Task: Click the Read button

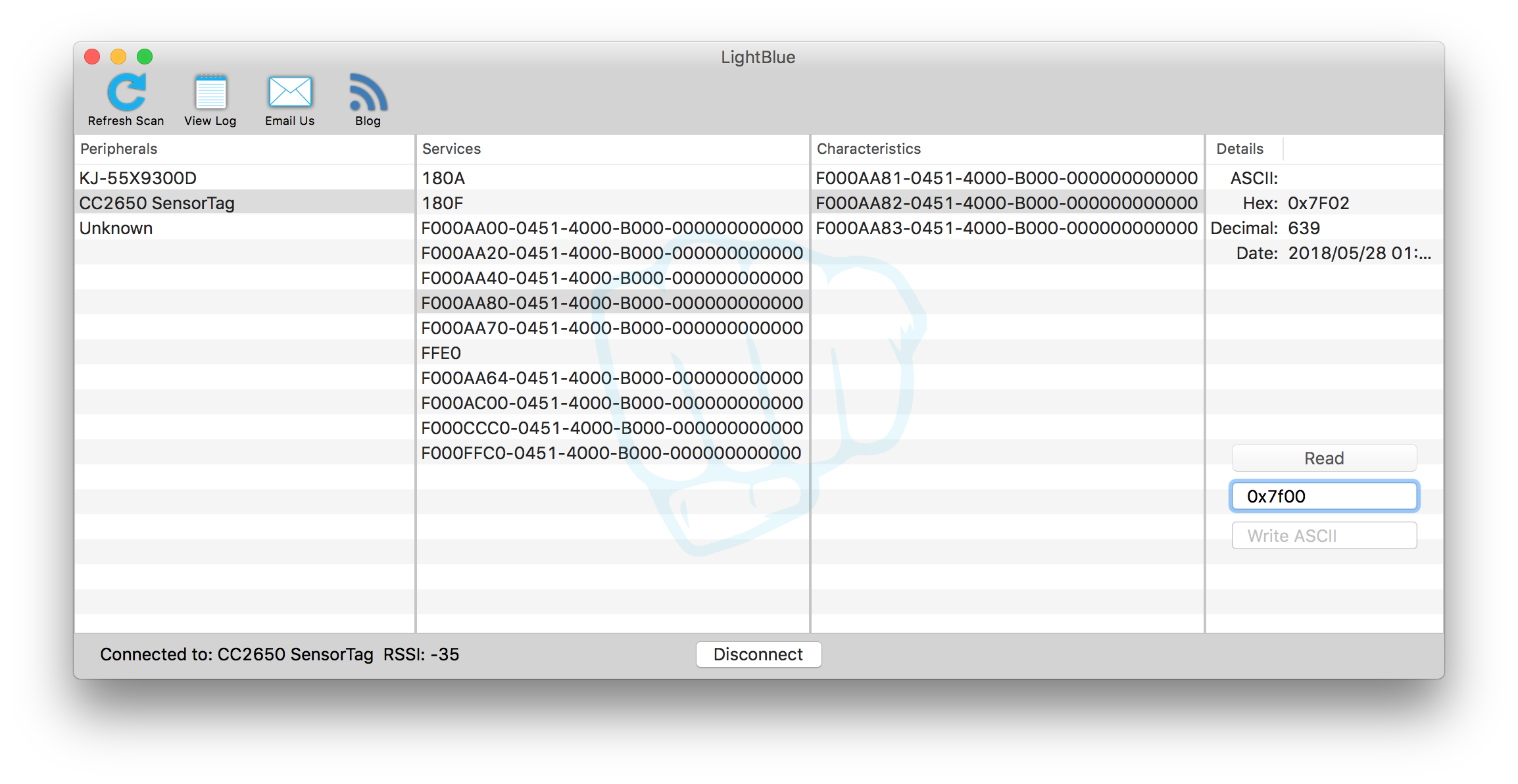Action: [1324, 458]
